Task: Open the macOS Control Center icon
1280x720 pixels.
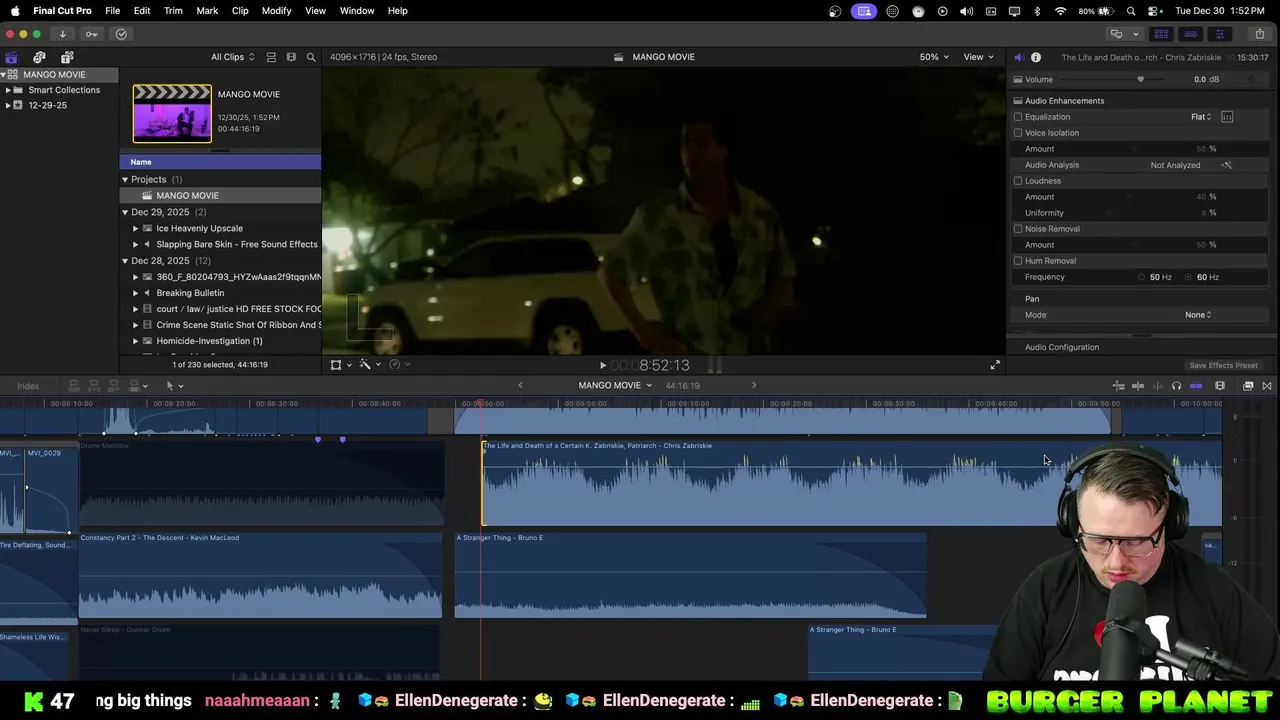Action: coord(1153,11)
